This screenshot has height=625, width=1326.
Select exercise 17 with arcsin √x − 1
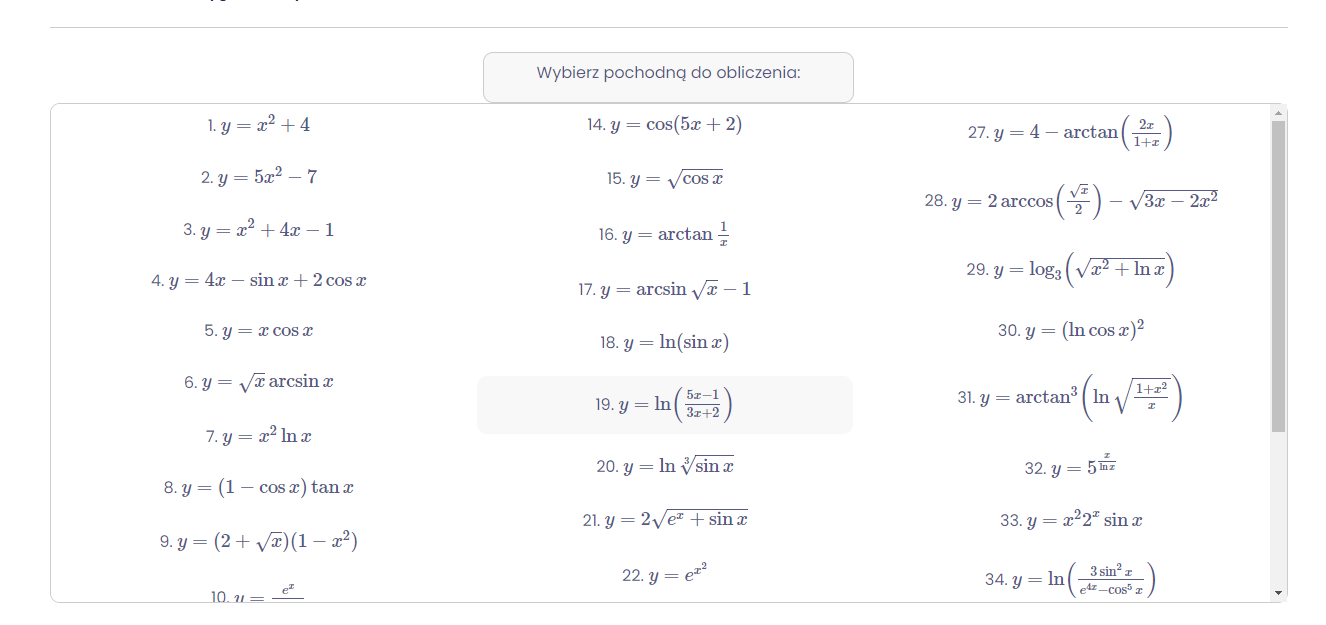665,289
